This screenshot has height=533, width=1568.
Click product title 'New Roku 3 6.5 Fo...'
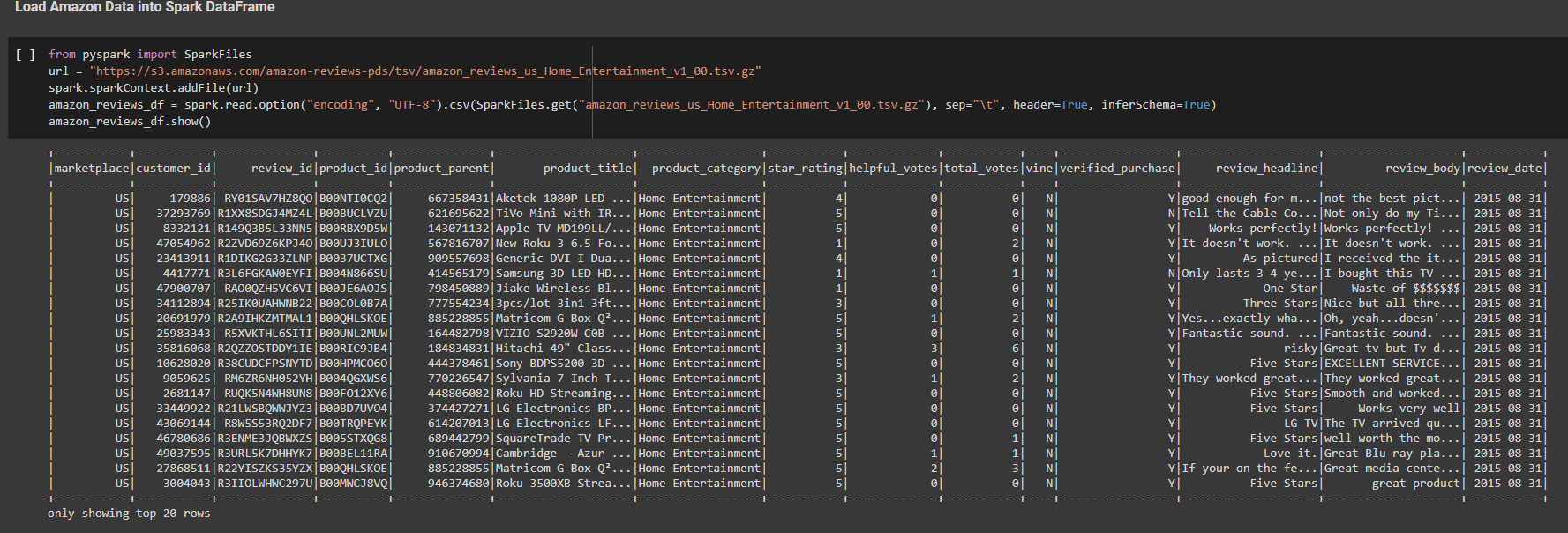pos(564,244)
